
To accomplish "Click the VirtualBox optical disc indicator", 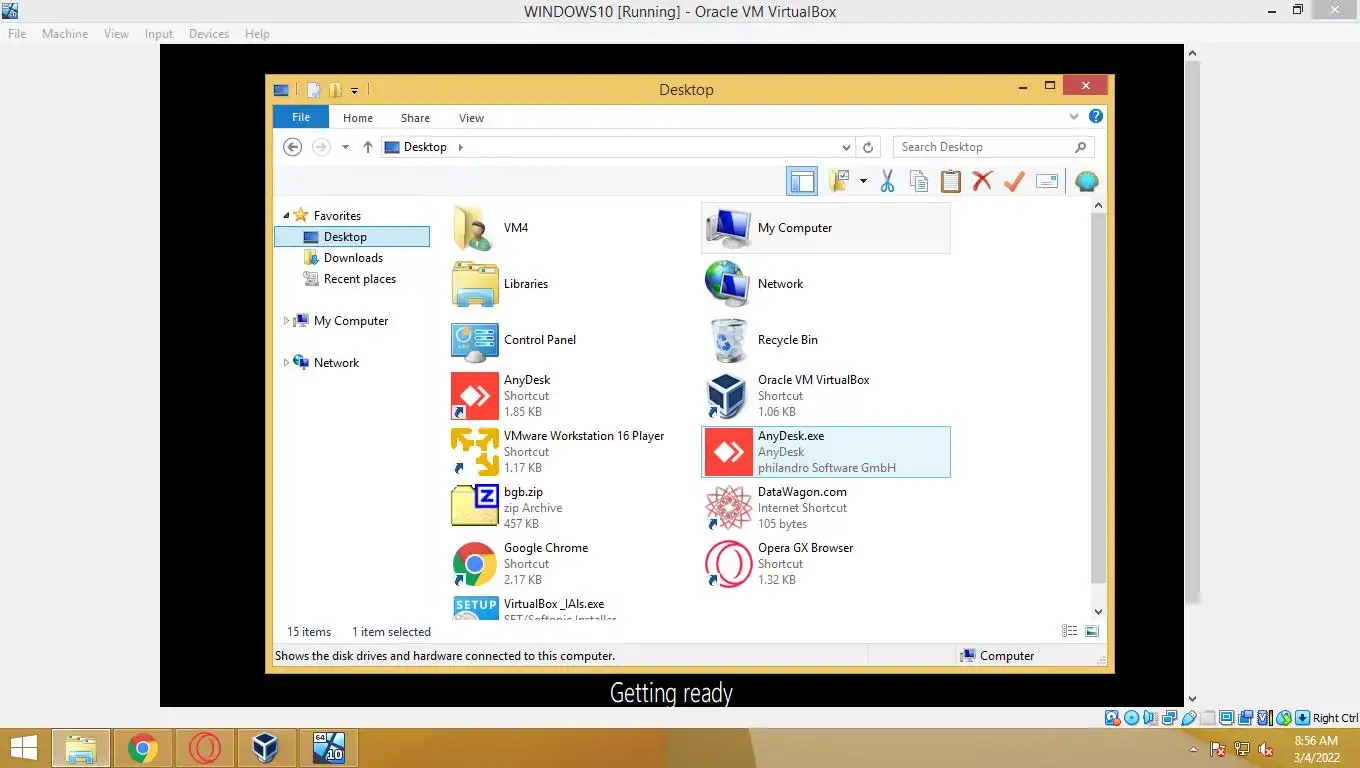I will (x=1131, y=718).
